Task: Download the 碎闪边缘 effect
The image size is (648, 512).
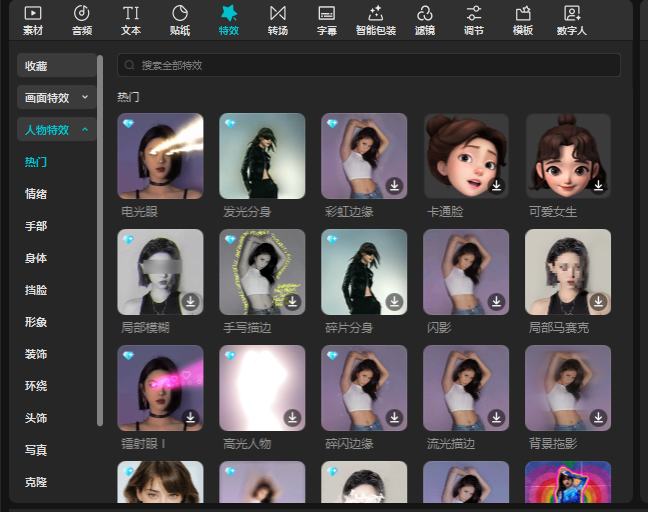Action: [395, 417]
